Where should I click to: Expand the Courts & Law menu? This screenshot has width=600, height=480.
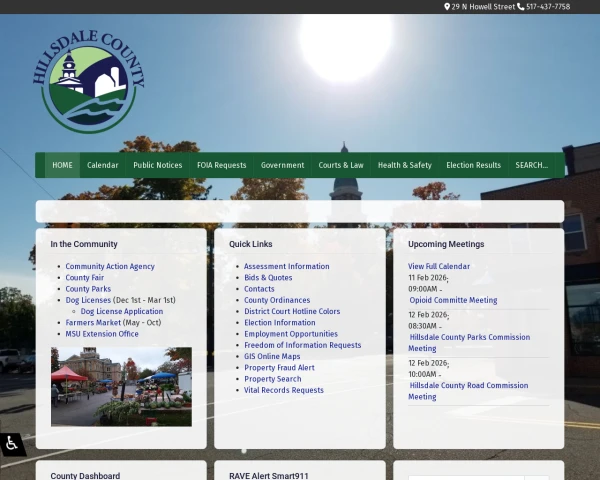(x=341, y=165)
